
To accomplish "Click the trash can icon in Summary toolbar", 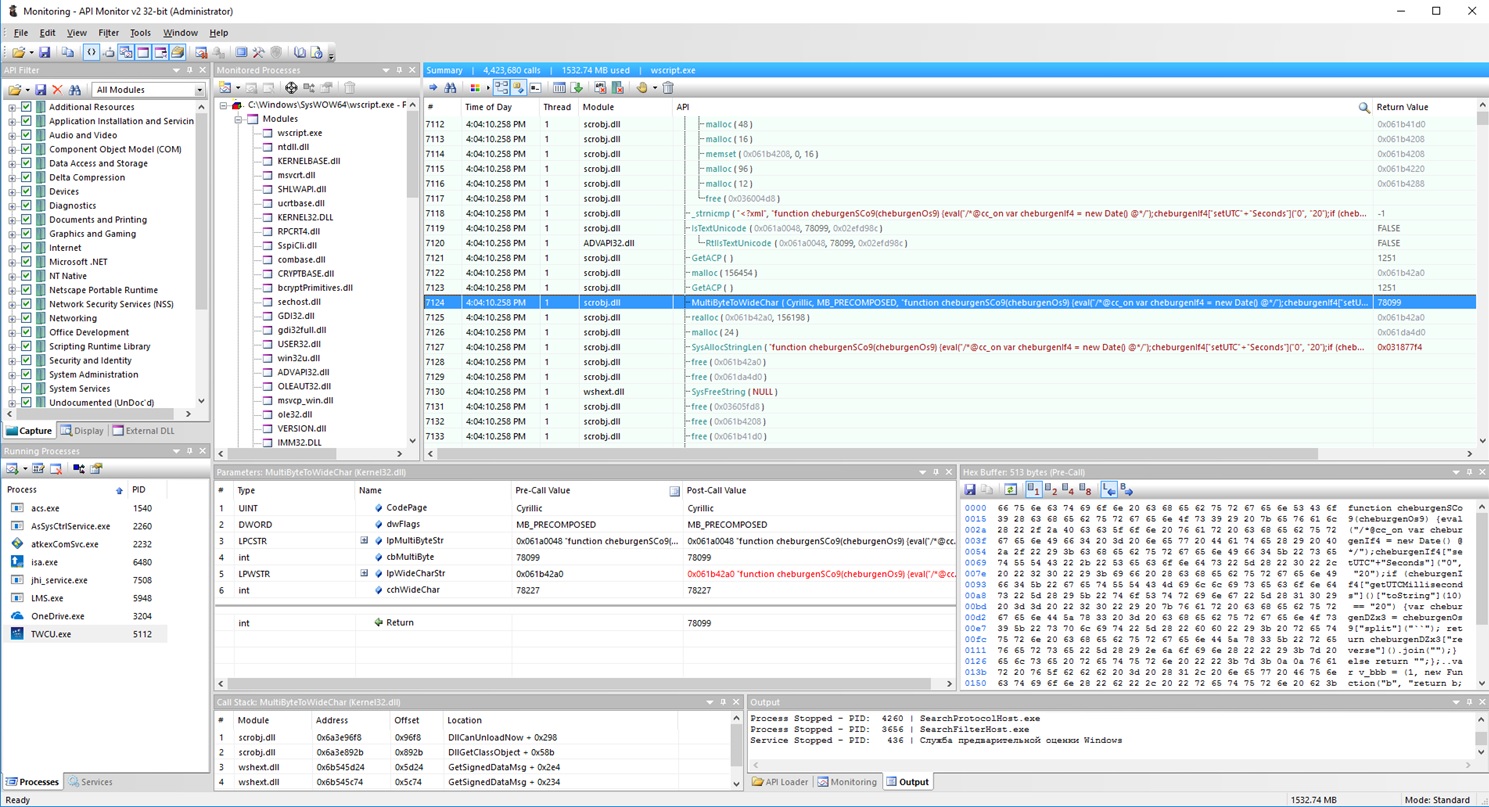I will pos(668,88).
